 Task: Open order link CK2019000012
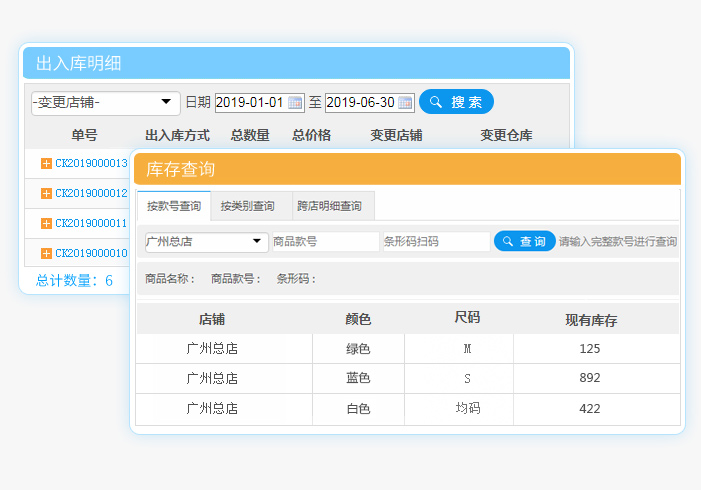point(91,193)
